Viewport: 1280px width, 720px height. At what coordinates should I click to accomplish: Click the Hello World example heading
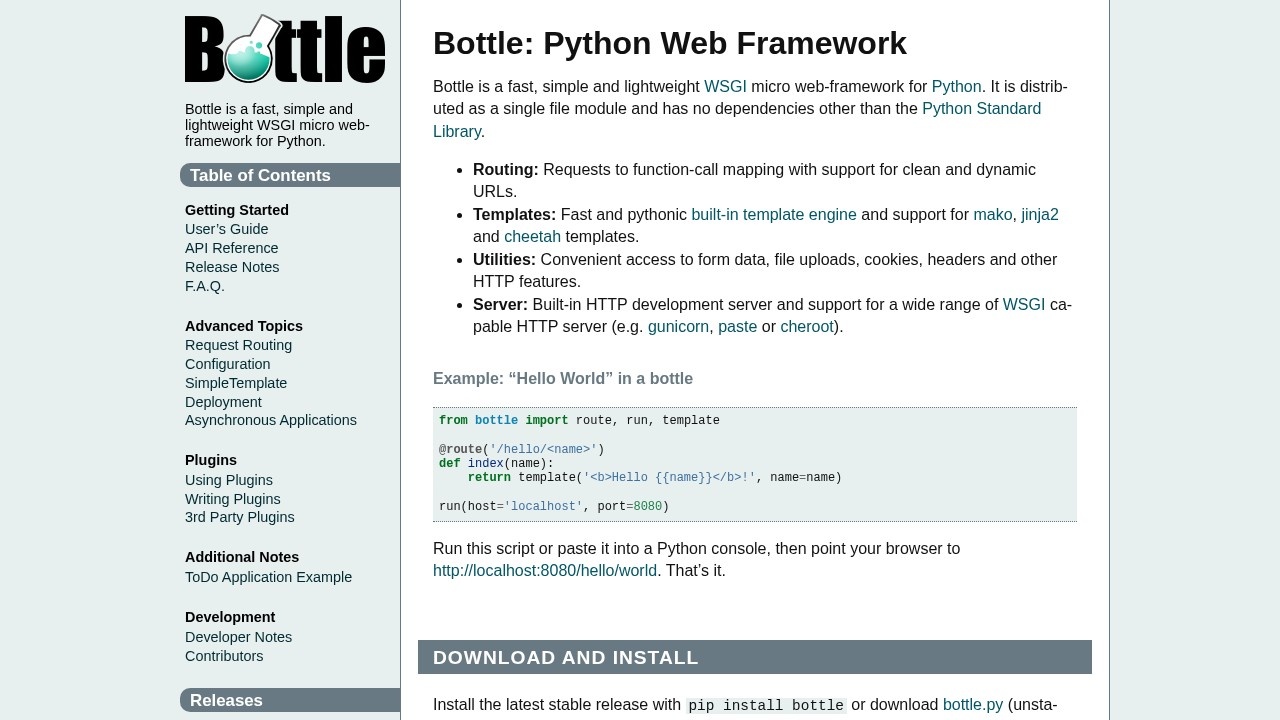pos(563,379)
